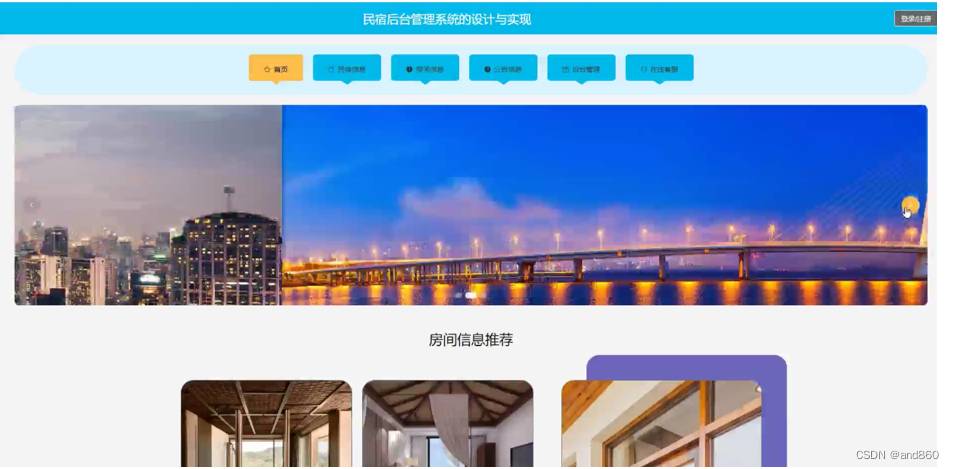Show the previous carousel slide with left arrow
Image resolution: width=954 pixels, height=469 pixels.
(32, 205)
